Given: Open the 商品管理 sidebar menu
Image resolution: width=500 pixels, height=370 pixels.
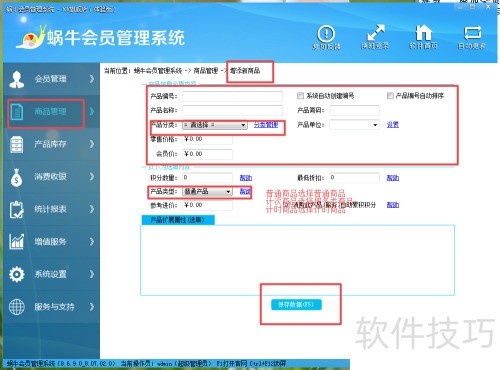Looking at the screenshot, I should 52,112.
